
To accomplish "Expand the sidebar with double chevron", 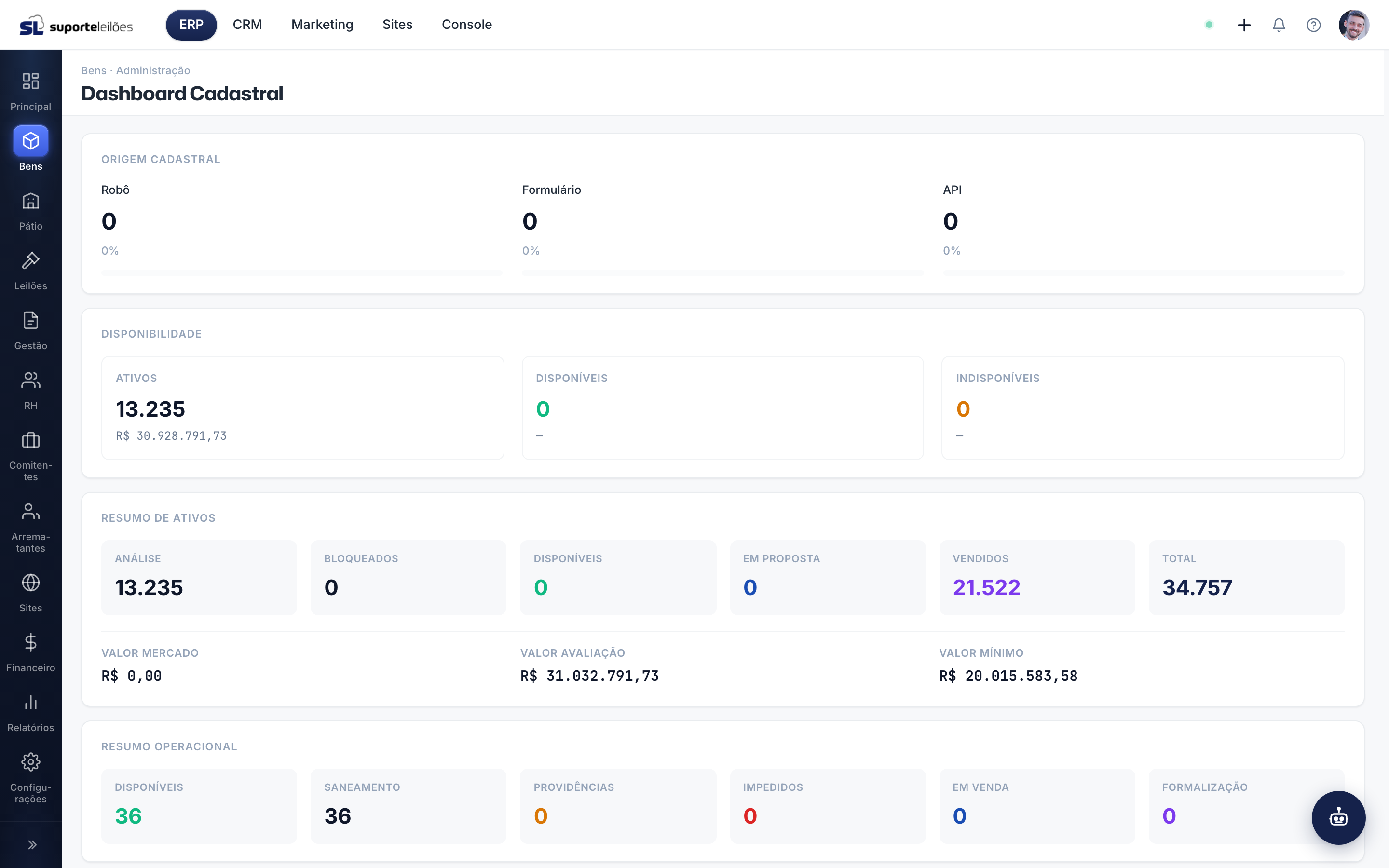I will [32, 844].
